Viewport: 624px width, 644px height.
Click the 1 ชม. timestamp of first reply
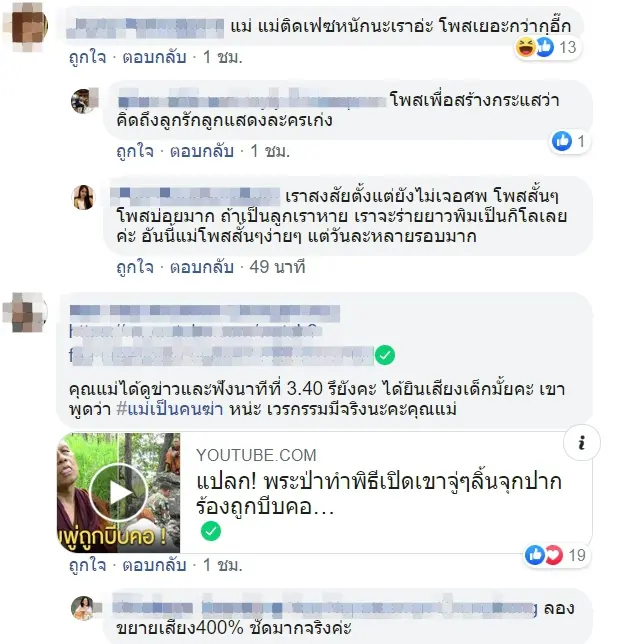[270, 151]
